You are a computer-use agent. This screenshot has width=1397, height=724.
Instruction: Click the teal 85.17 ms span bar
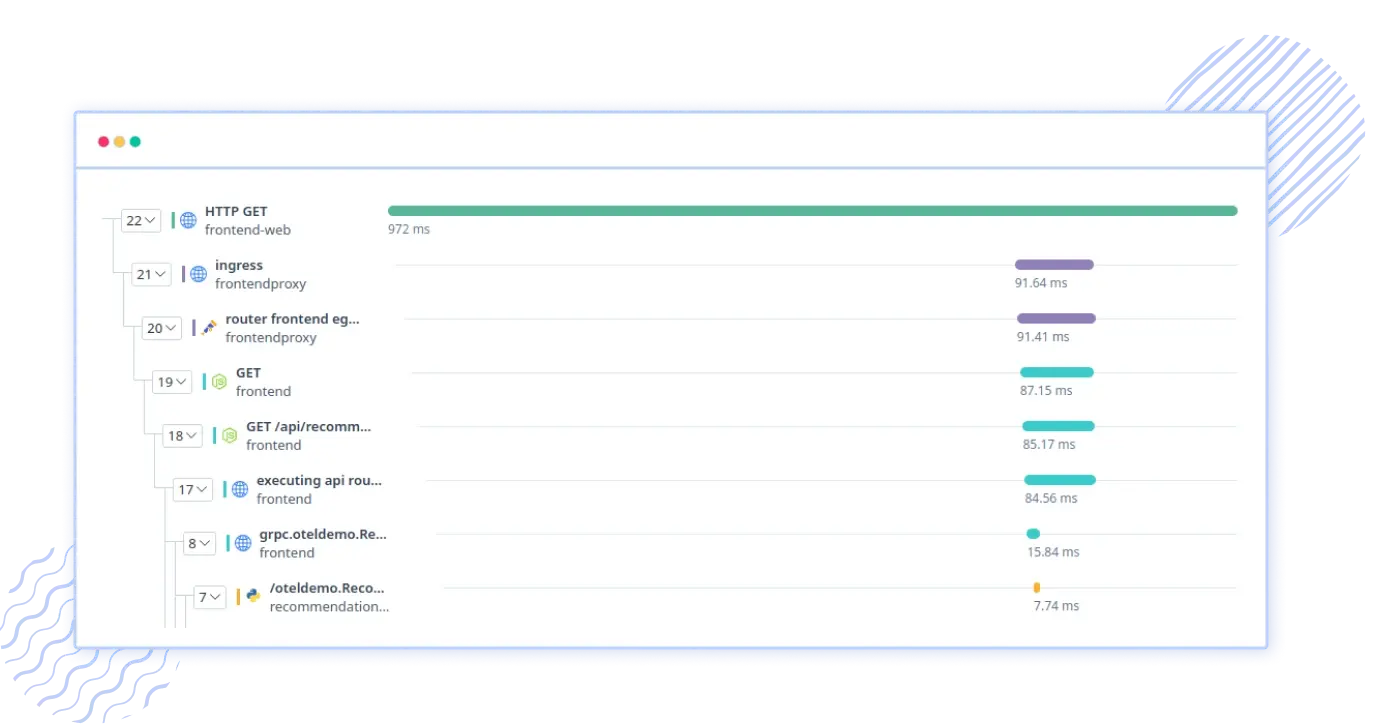[x=1058, y=426]
